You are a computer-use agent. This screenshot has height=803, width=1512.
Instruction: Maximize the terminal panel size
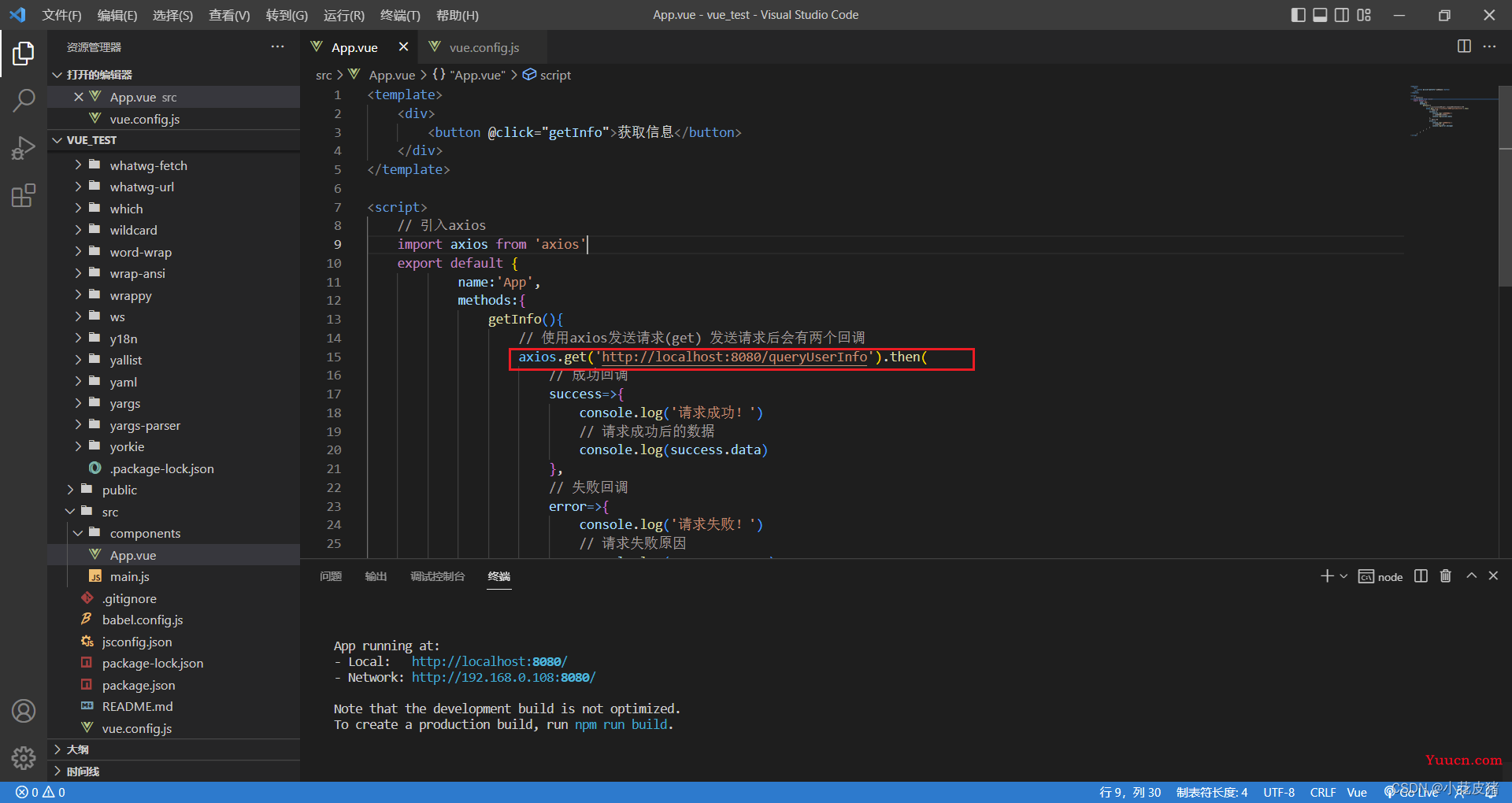[x=1471, y=576]
